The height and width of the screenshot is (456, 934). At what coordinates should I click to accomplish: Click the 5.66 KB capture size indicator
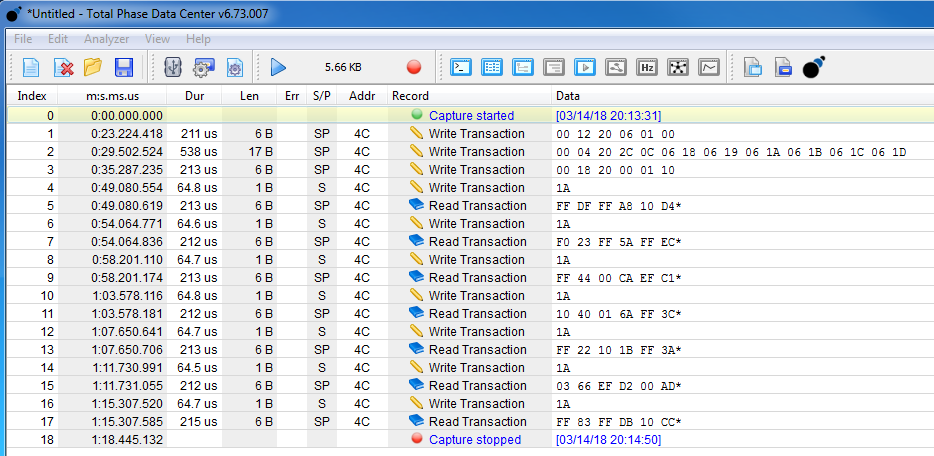pos(343,67)
